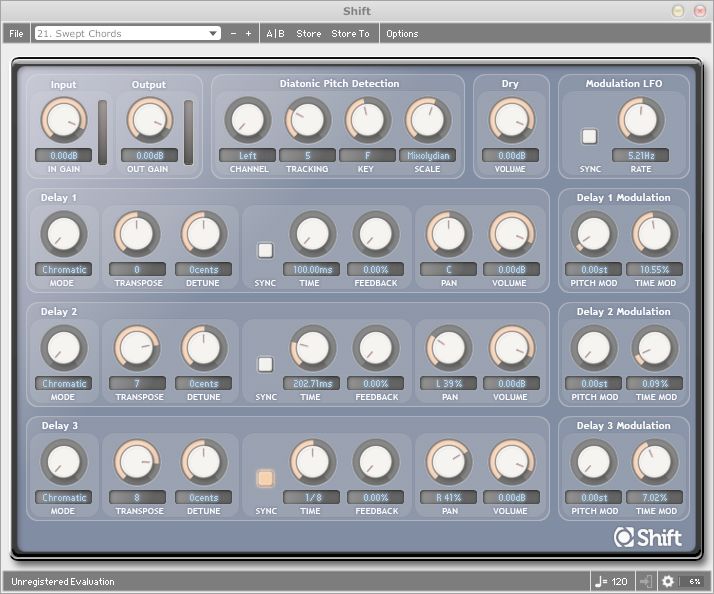Click the Delay 1 time mod value 10.55%
Screen dimensions: 714x594
(x=654, y=269)
